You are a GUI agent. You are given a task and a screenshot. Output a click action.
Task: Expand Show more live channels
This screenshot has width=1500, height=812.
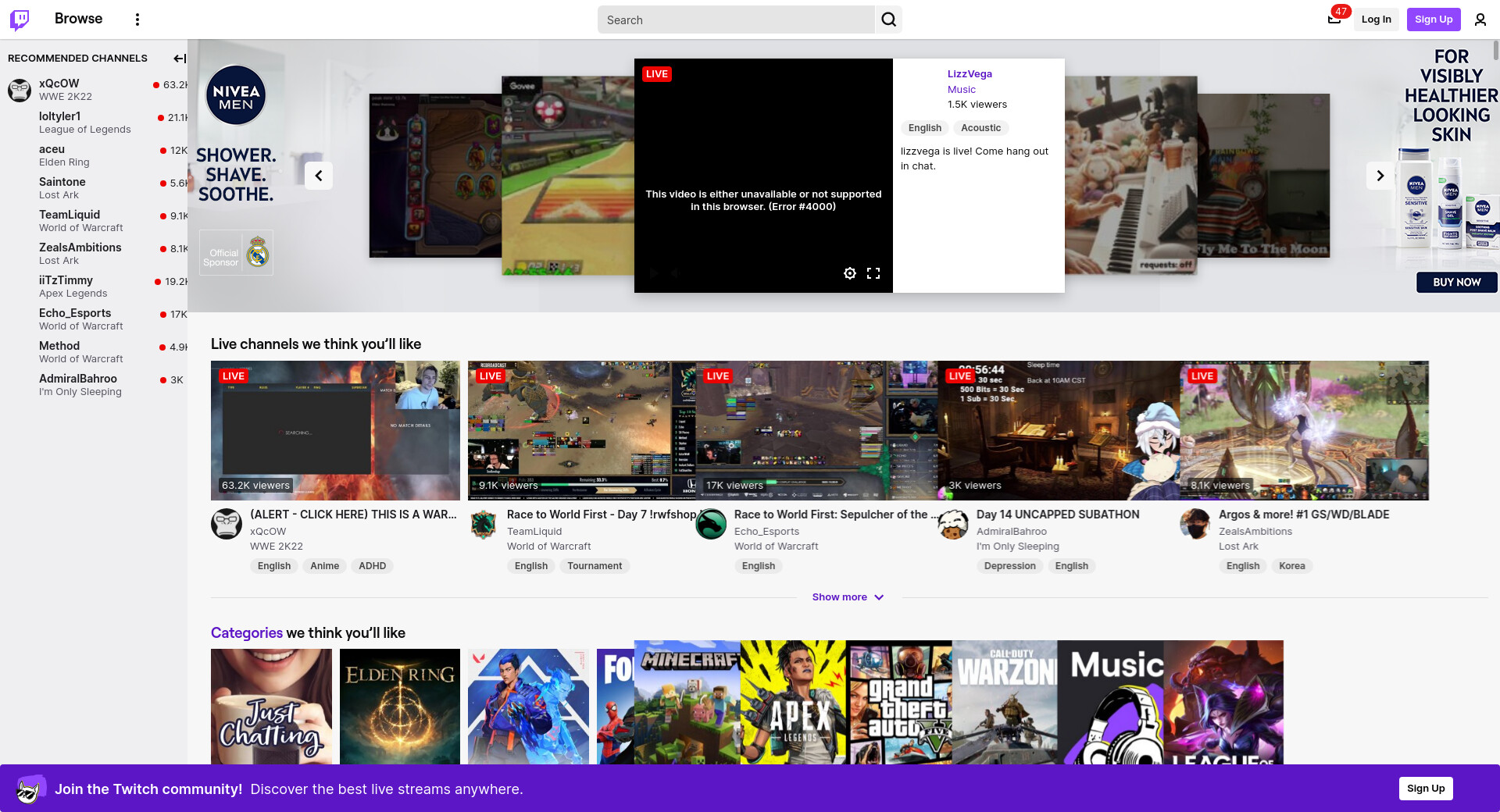click(848, 597)
